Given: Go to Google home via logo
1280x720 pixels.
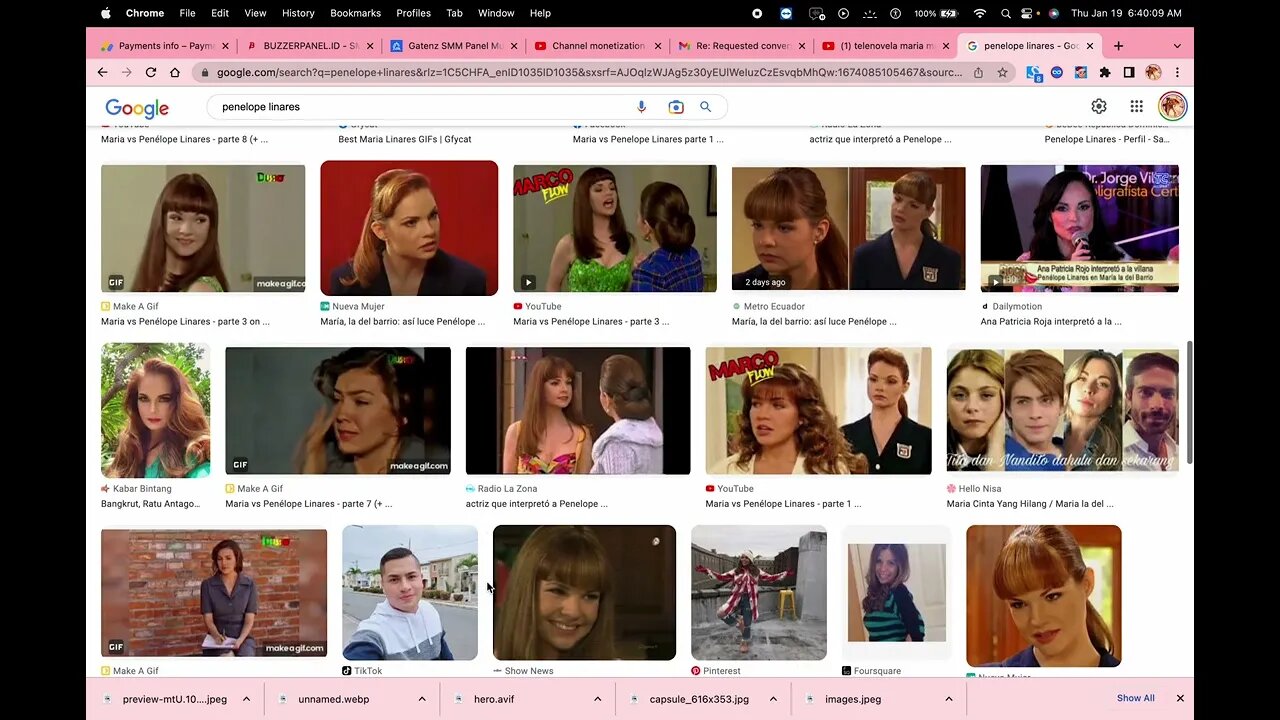Looking at the screenshot, I should click(137, 108).
